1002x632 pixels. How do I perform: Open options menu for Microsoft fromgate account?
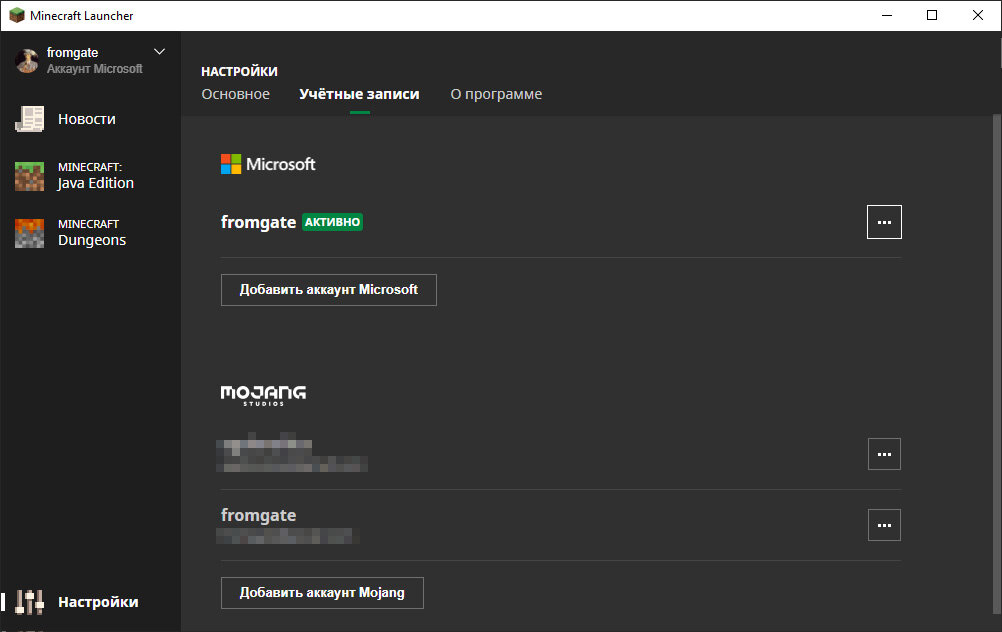[x=884, y=222]
